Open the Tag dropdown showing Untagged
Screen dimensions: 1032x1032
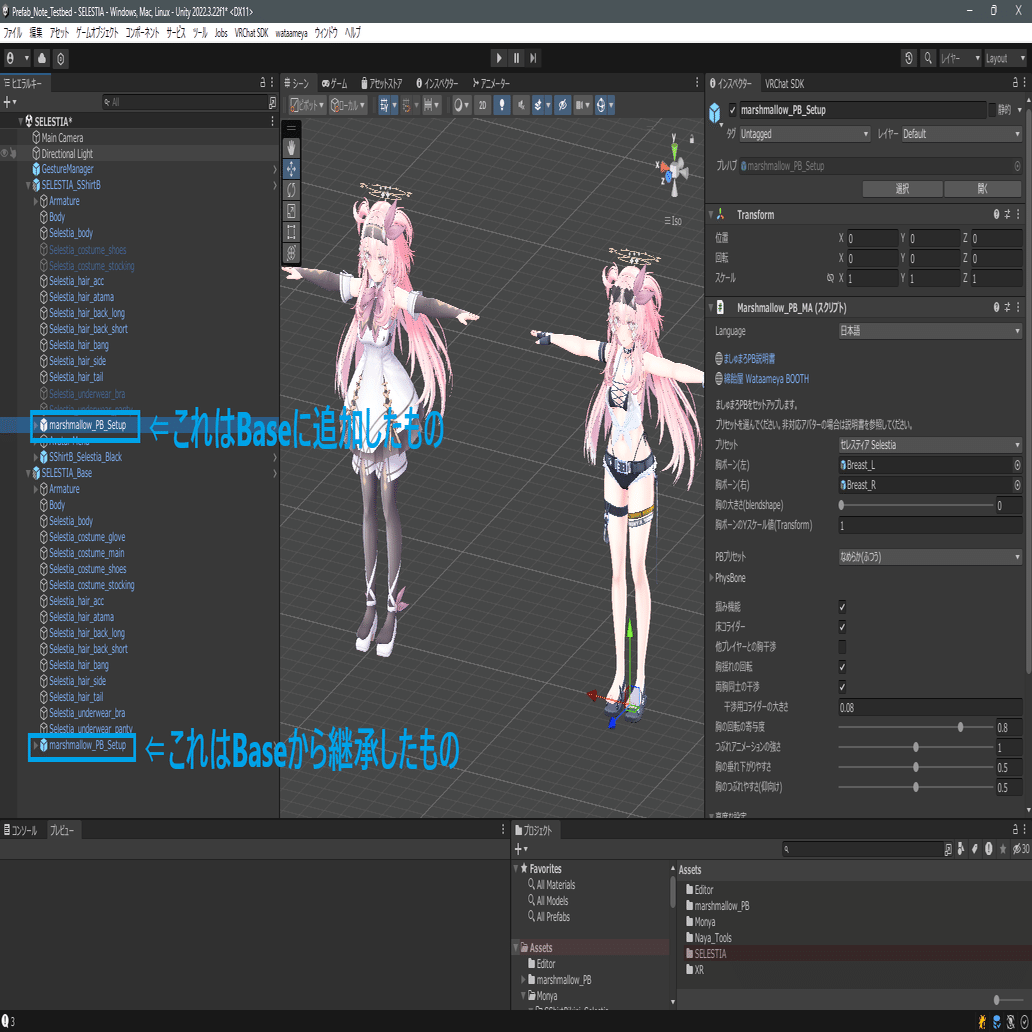(x=804, y=134)
